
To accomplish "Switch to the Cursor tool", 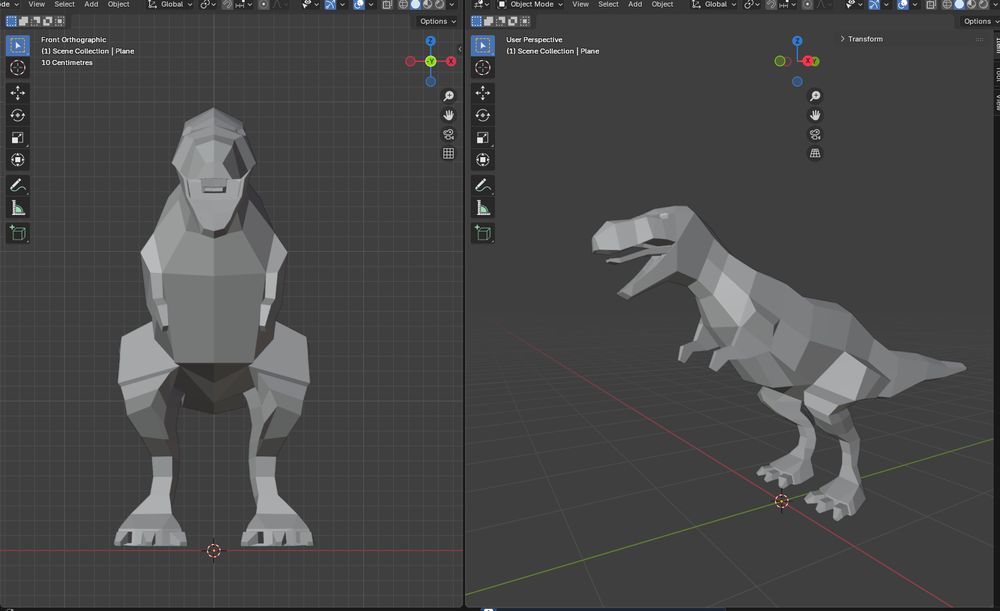I will coord(17,68).
